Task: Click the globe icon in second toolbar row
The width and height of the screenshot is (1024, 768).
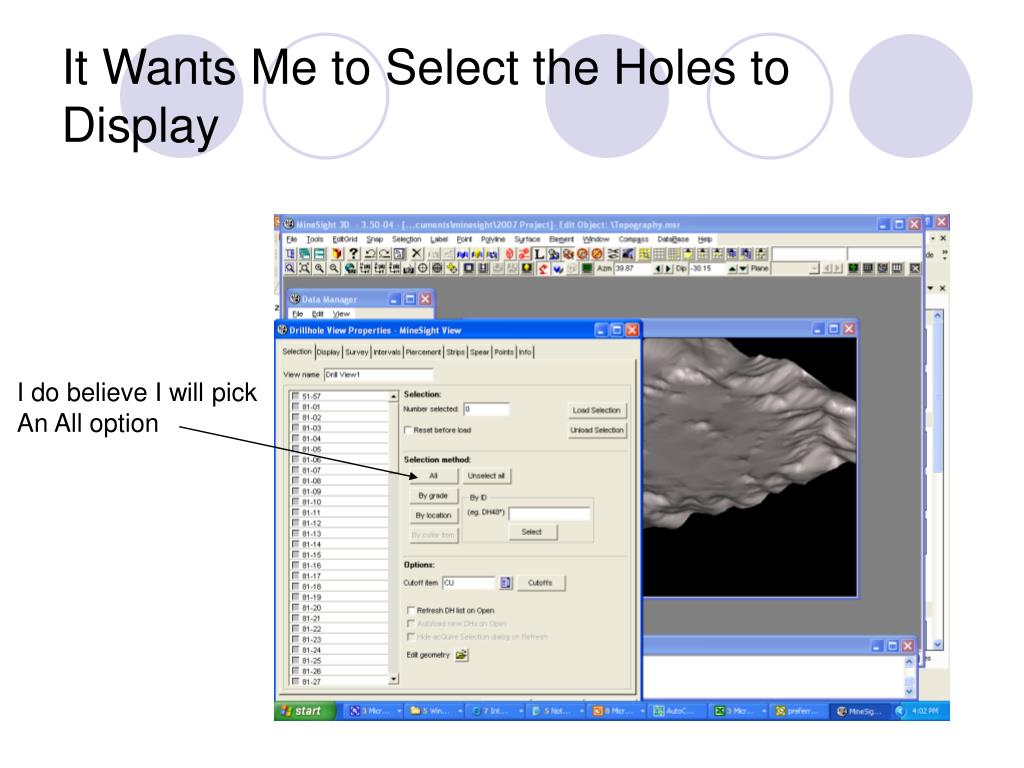Action: [349, 268]
